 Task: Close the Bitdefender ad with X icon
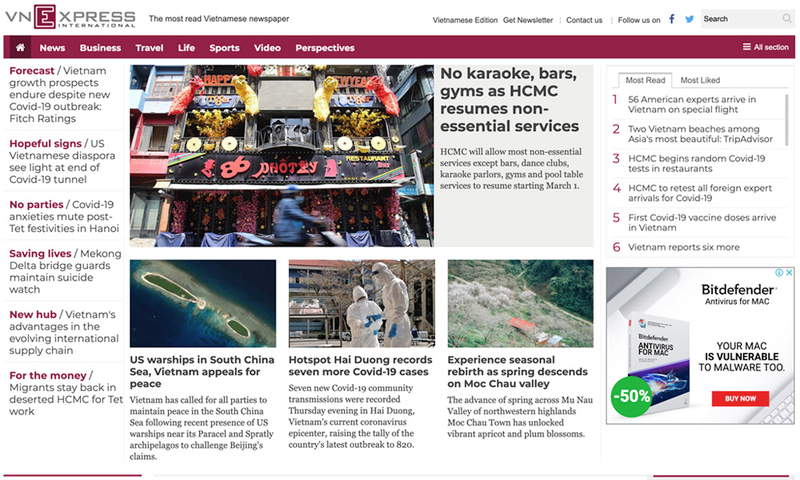pos(789,273)
